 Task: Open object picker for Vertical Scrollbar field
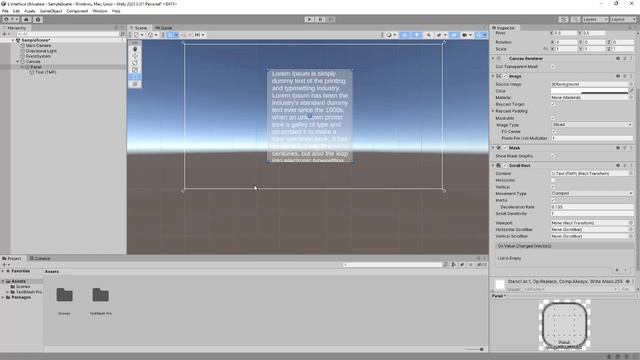(631, 236)
